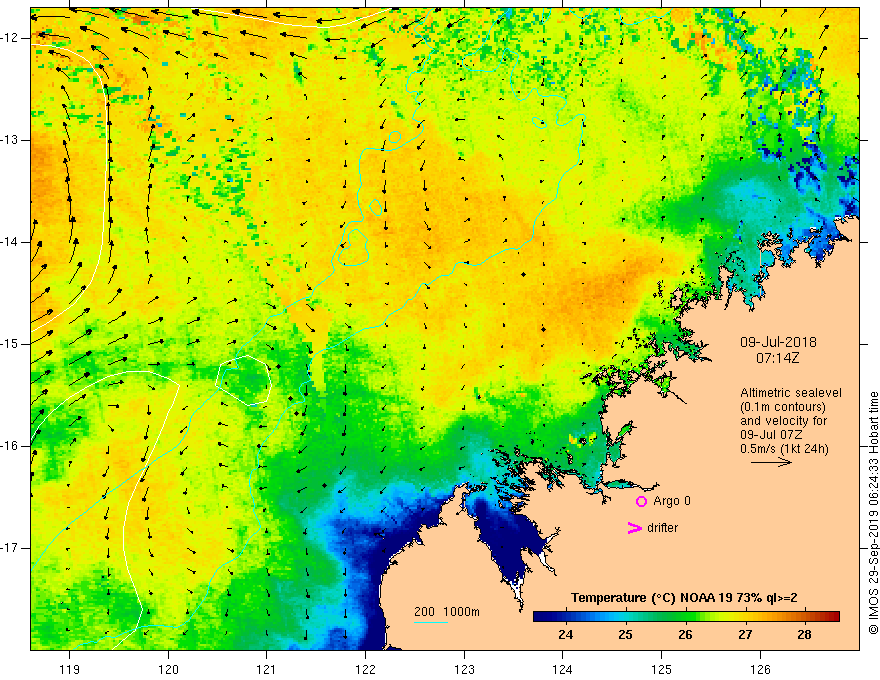Click the colorbar tick label '26'
Image resolution: width=880 pixels, height=680 pixels.
pyautogui.click(x=685, y=635)
